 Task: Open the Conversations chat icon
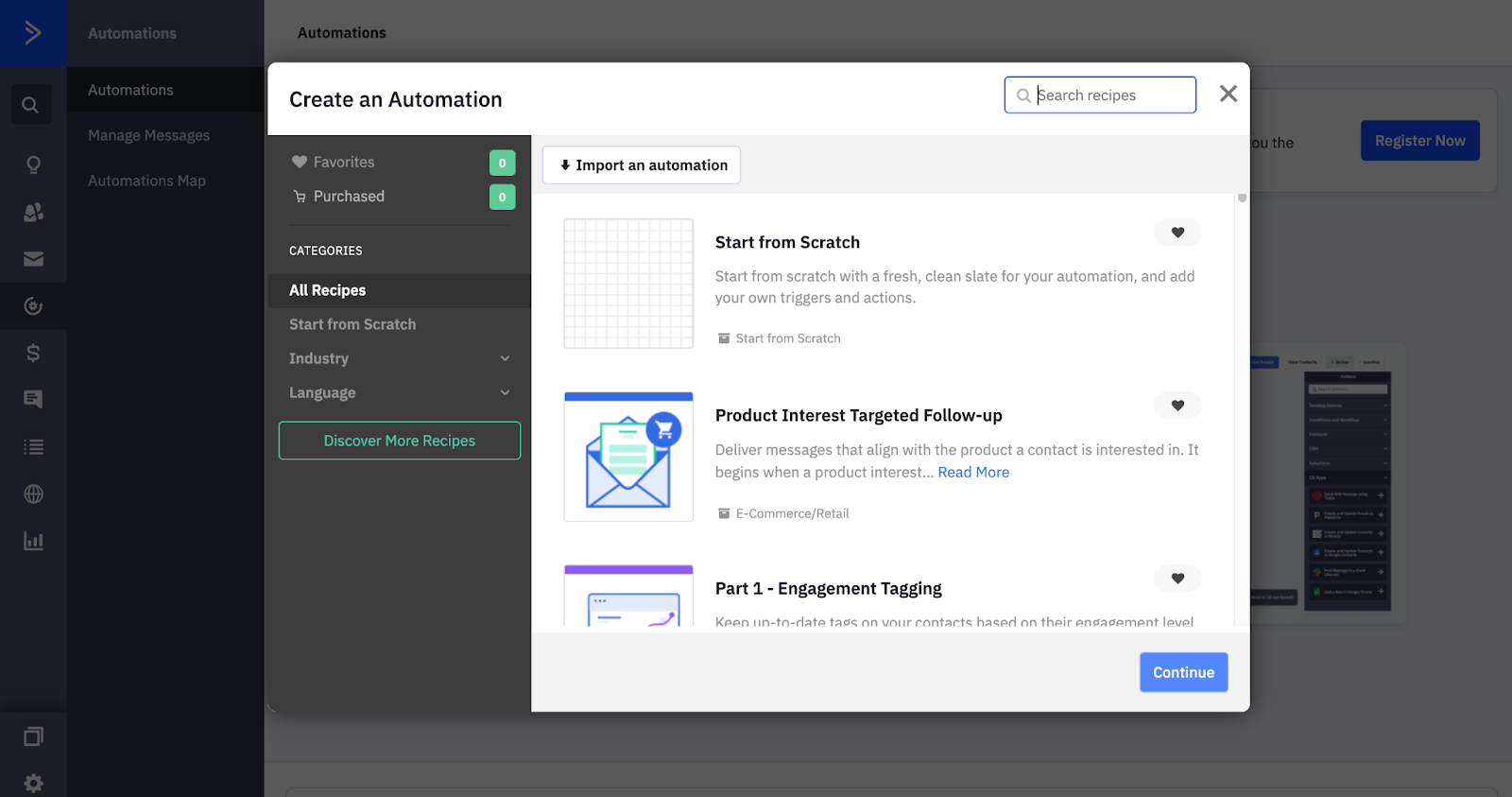click(x=33, y=400)
